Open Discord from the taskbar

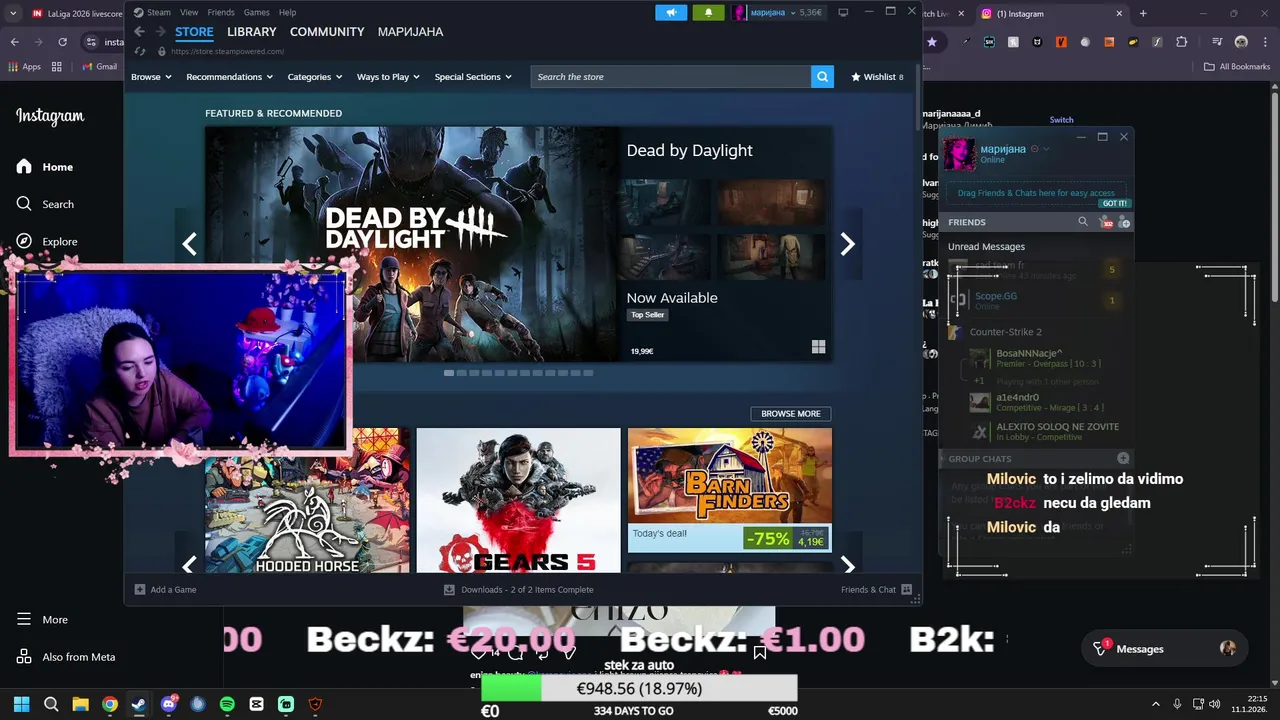[168, 704]
